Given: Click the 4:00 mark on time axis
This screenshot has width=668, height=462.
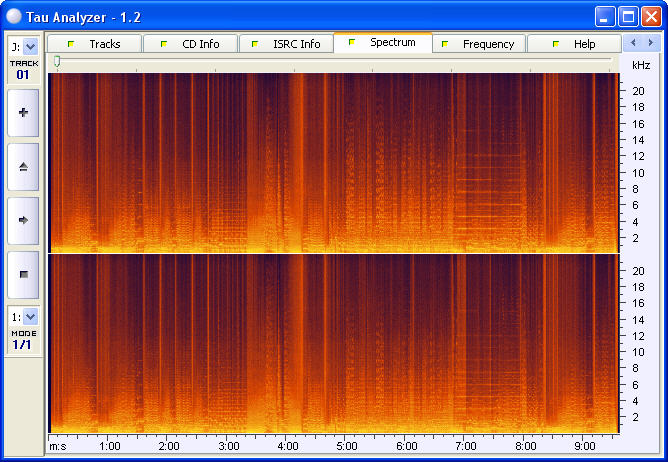Looking at the screenshot, I should (288, 445).
